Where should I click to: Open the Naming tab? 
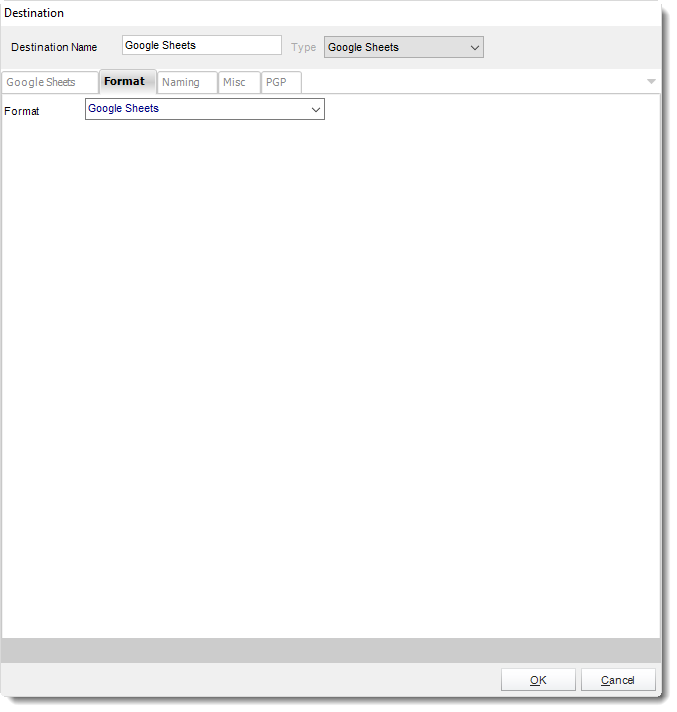[x=187, y=82]
